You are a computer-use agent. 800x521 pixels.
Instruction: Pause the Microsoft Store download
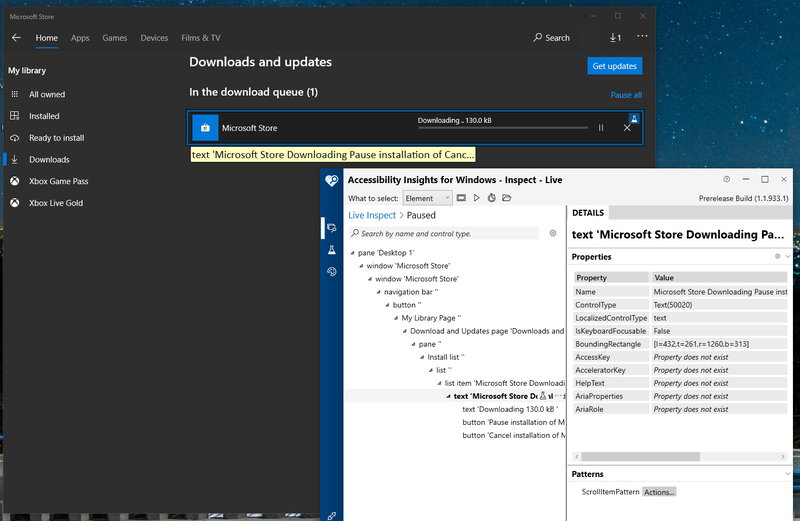[601, 128]
